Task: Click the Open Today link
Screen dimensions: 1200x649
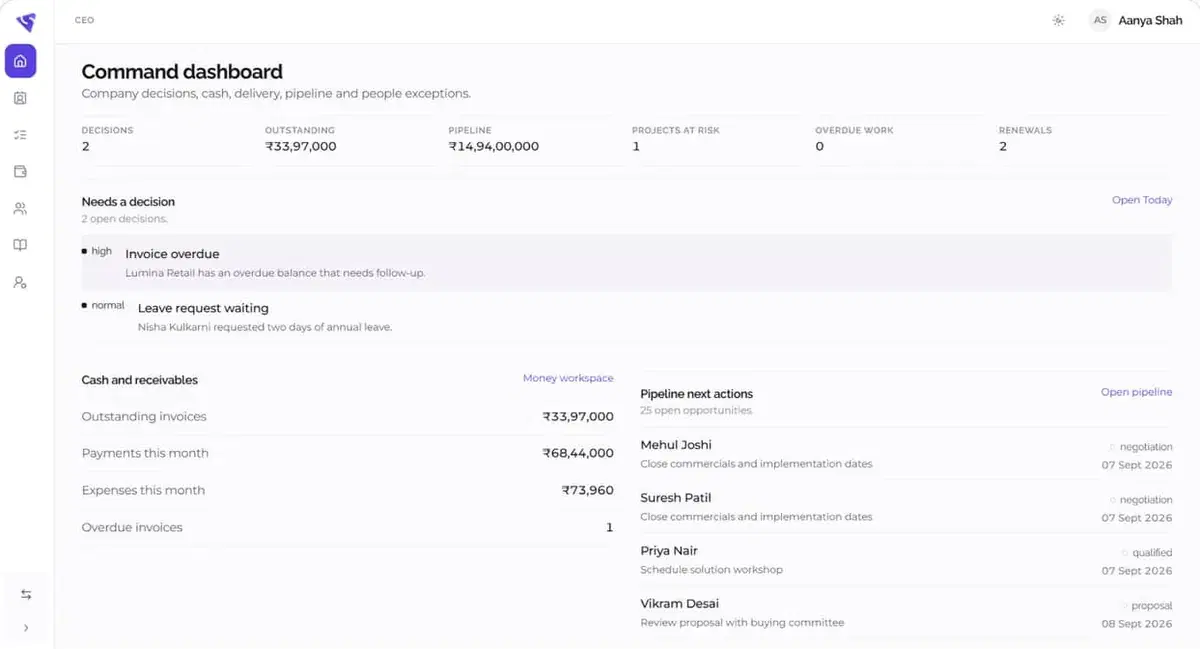Action: click(x=1142, y=200)
